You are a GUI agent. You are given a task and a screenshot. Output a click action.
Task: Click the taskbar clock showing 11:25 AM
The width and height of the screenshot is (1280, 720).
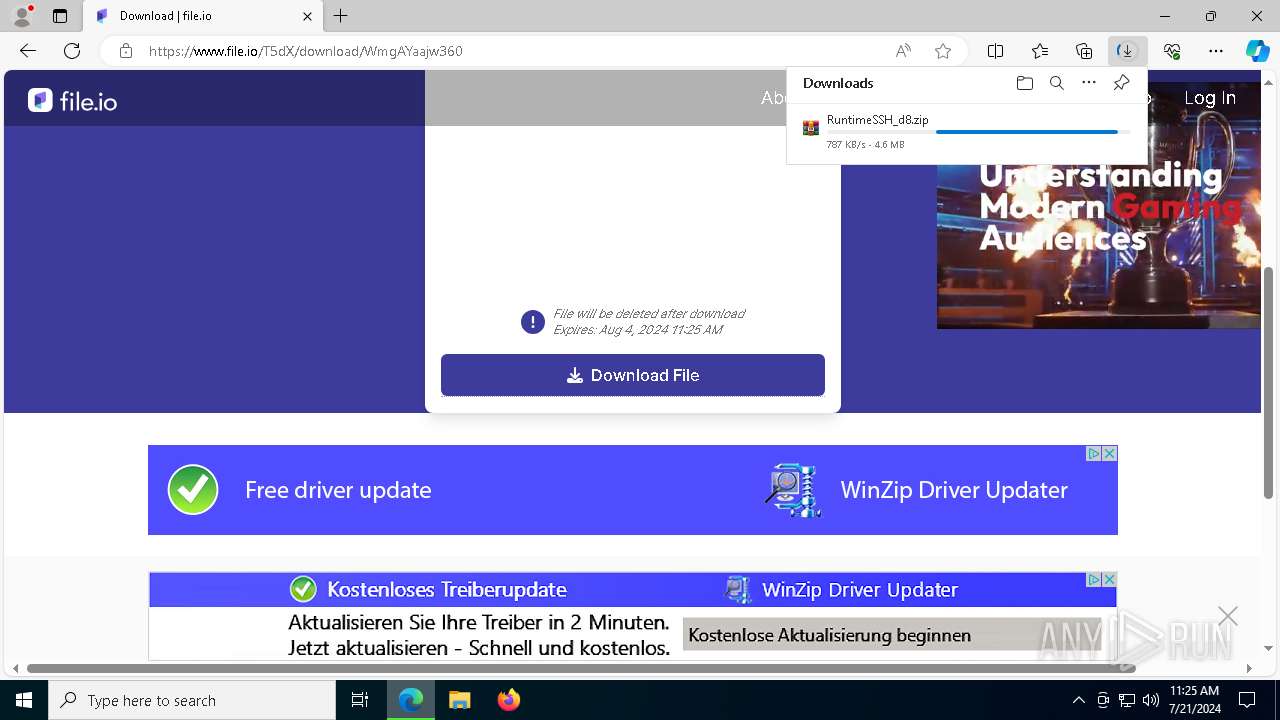pos(1194,700)
